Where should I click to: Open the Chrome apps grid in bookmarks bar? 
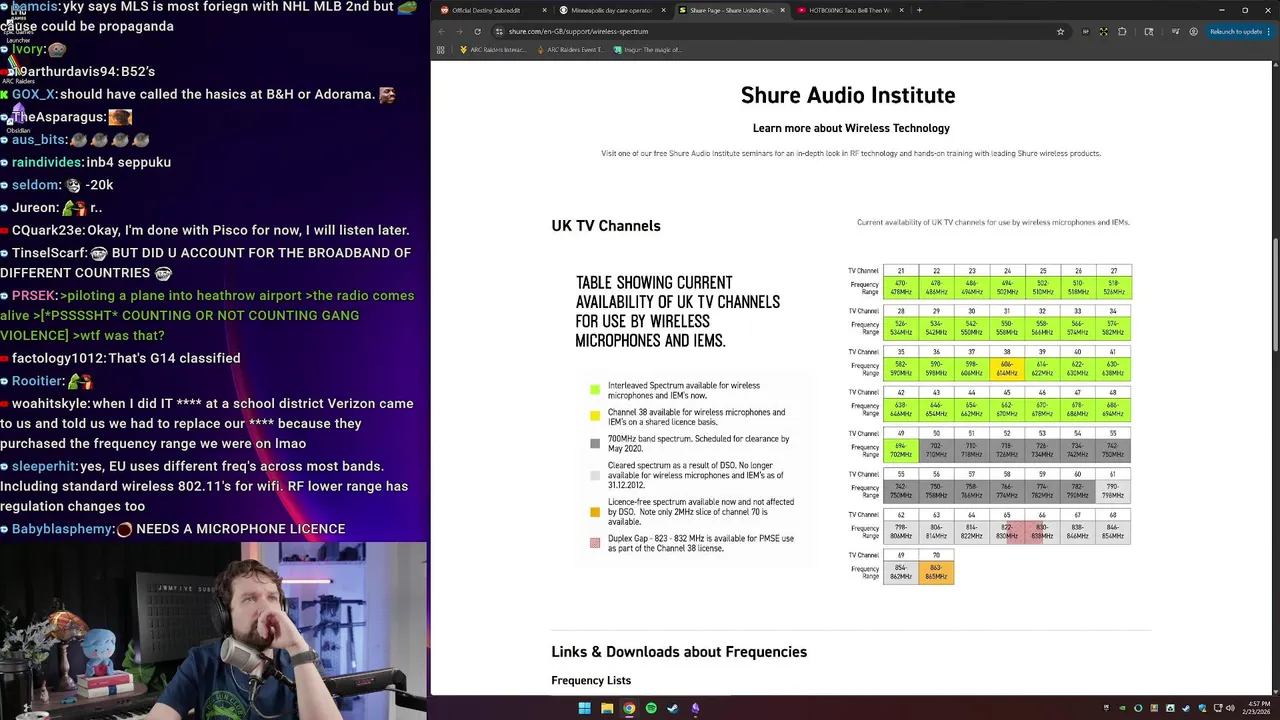[440, 49]
